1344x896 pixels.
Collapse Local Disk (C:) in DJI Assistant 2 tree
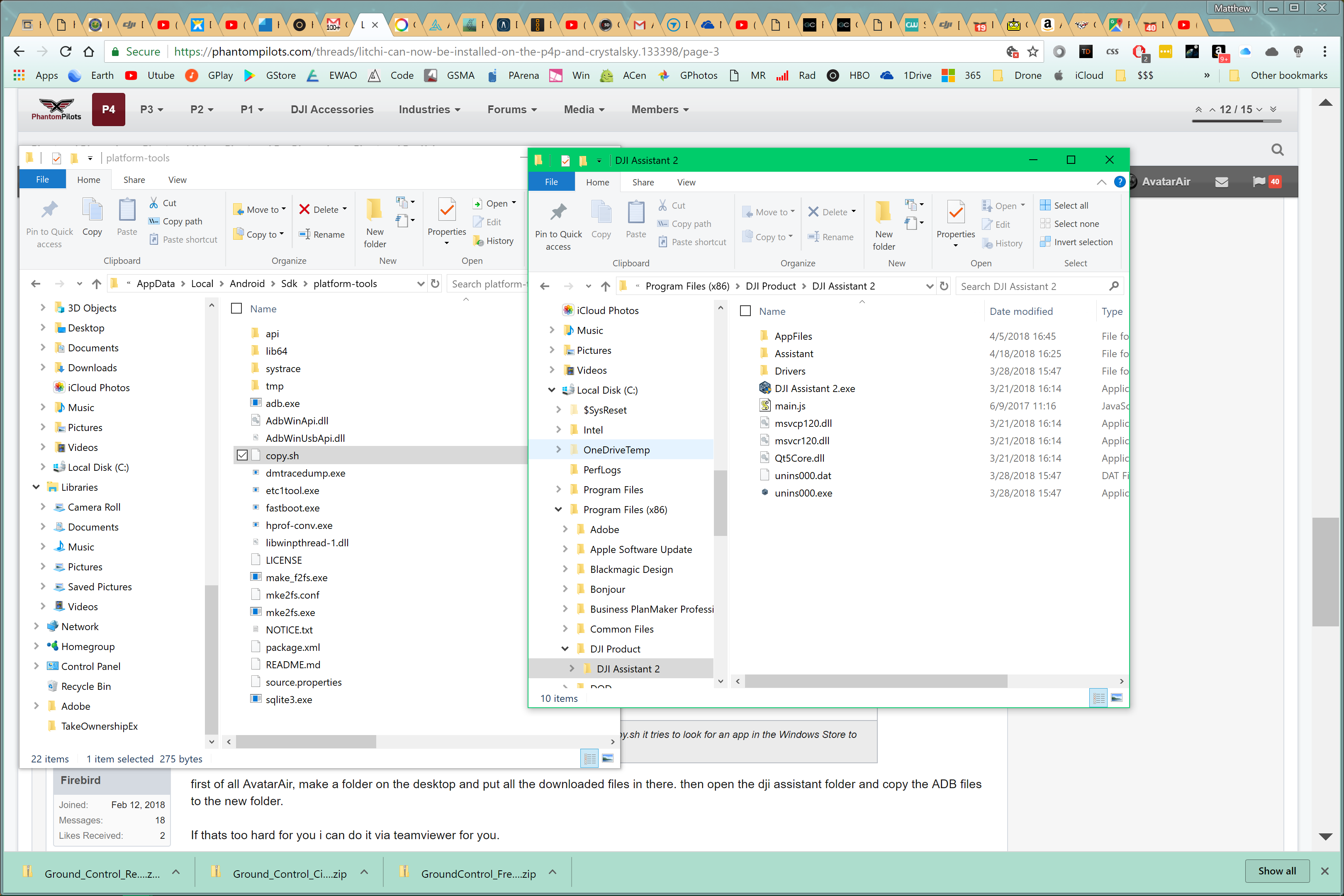click(551, 390)
